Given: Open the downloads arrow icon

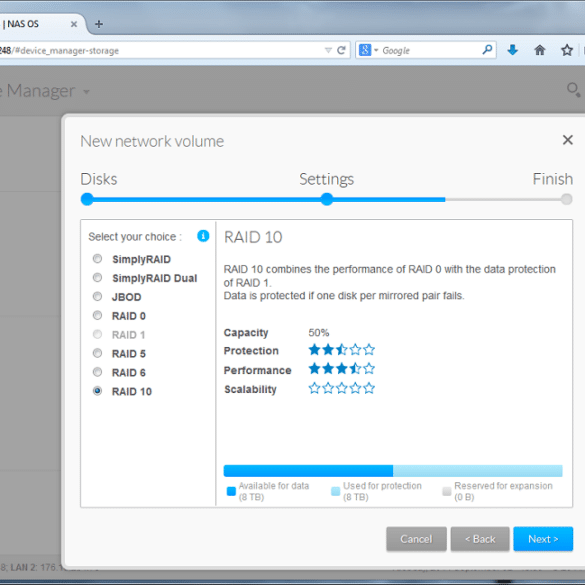Looking at the screenshot, I should tap(513, 50).
